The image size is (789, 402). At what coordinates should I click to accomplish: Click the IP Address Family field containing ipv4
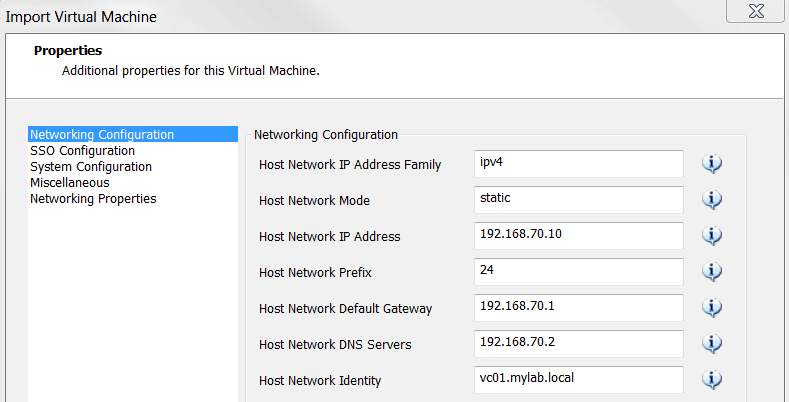pos(578,163)
